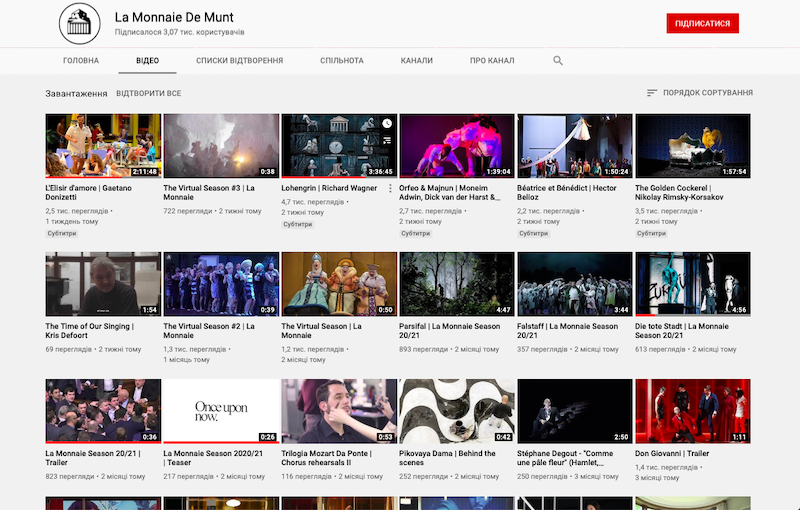Open Pikovaya Dama behind scenes thumbnail

[x=457, y=411]
